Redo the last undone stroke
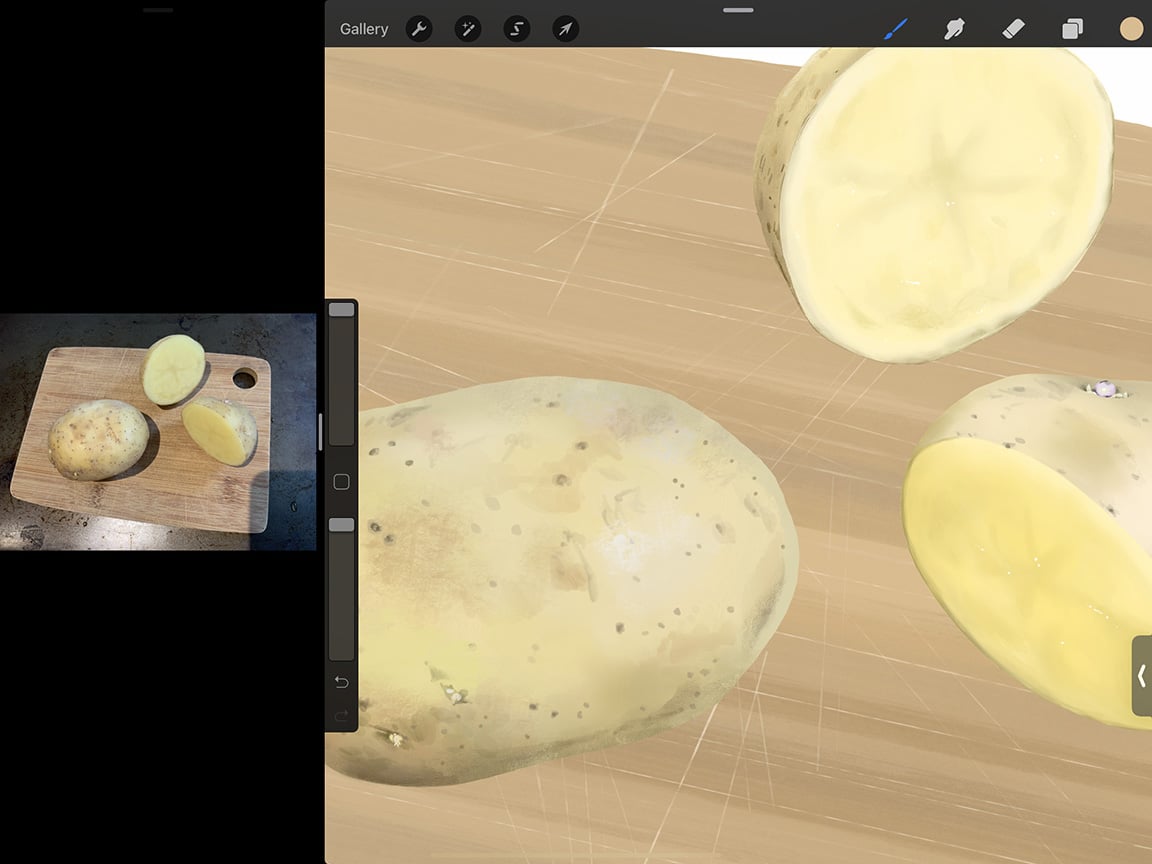The width and height of the screenshot is (1152, 864). point(340,716)
